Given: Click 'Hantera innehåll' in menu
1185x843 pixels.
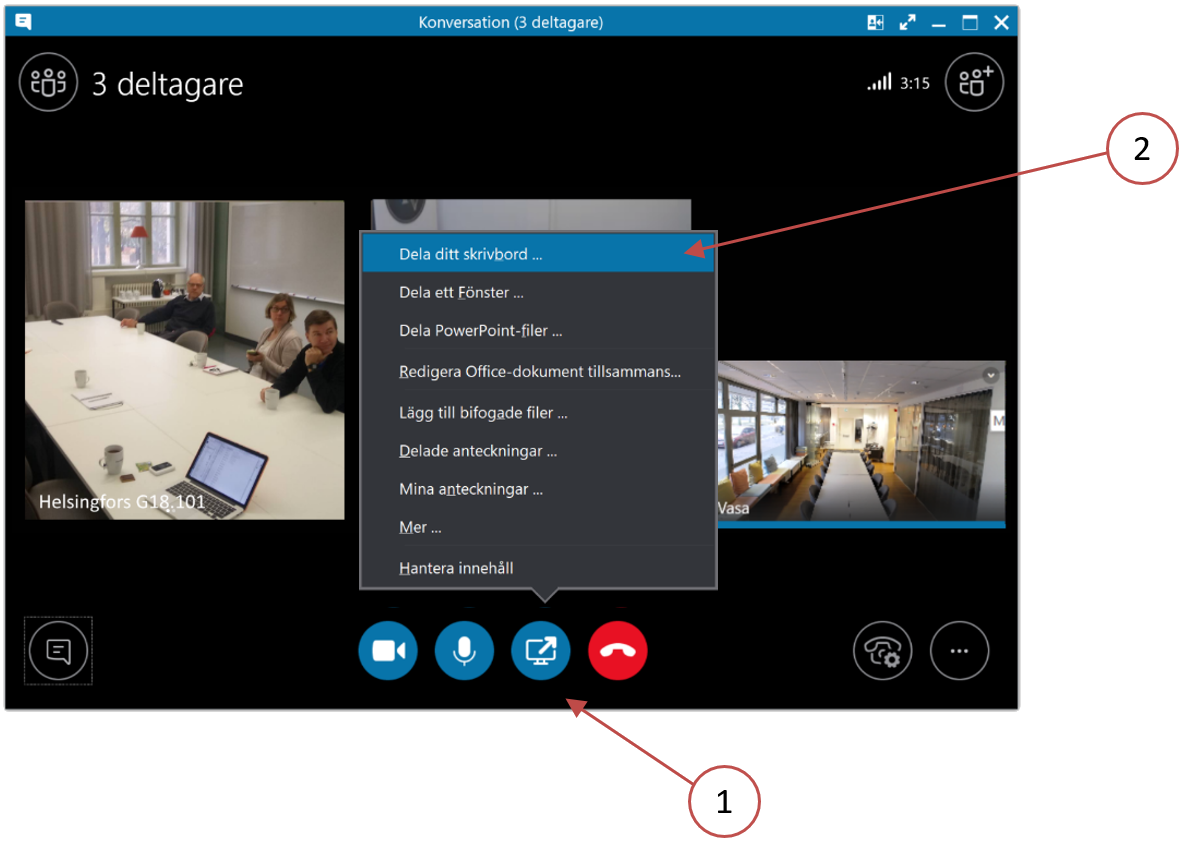Looking at the screenshot, I should [x=456, y=568].
